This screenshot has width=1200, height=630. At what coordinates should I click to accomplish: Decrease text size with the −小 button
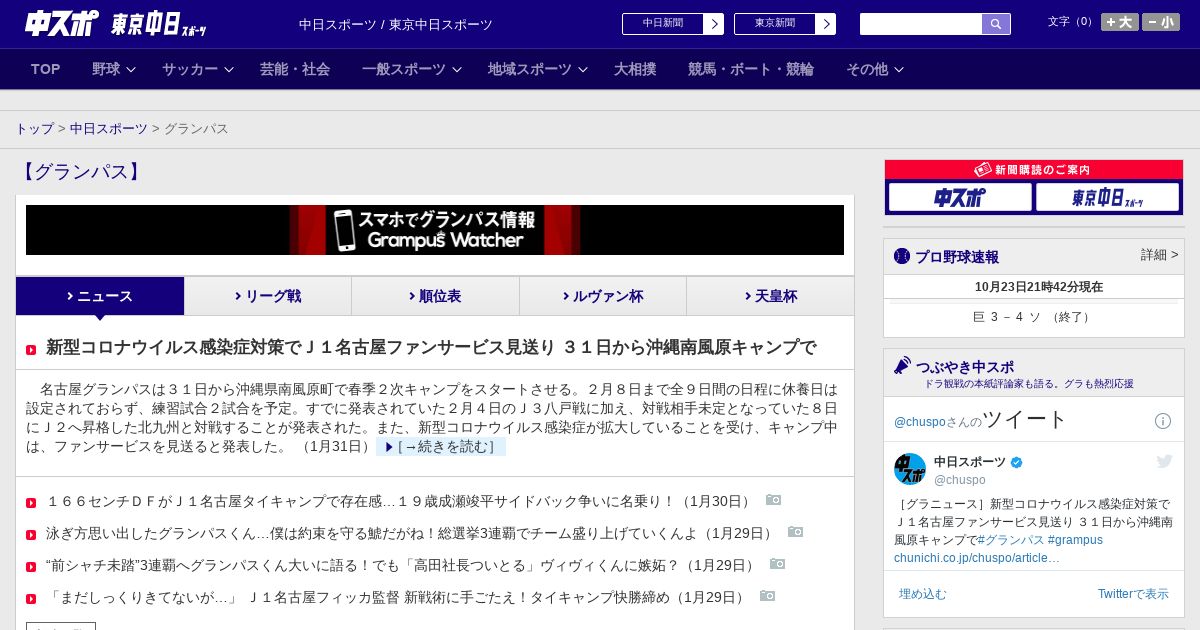click(x=1161, y=22)
